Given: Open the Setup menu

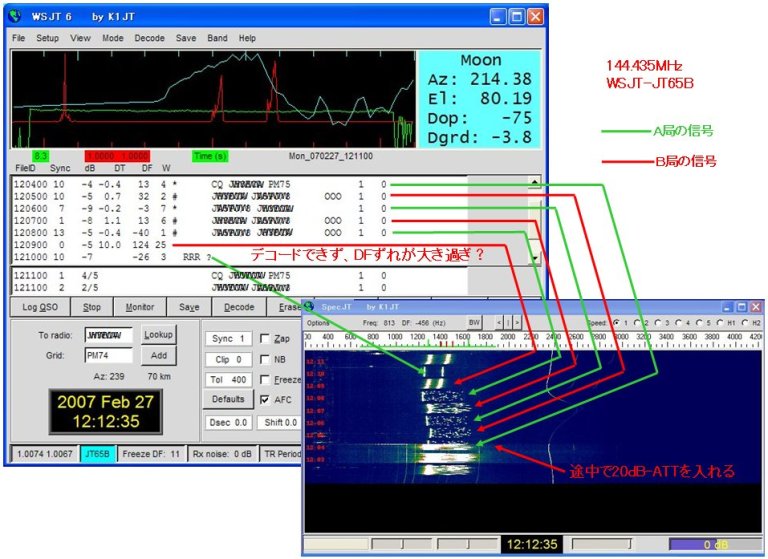Looking at the screenshot, I should click(x=47, y=38).
